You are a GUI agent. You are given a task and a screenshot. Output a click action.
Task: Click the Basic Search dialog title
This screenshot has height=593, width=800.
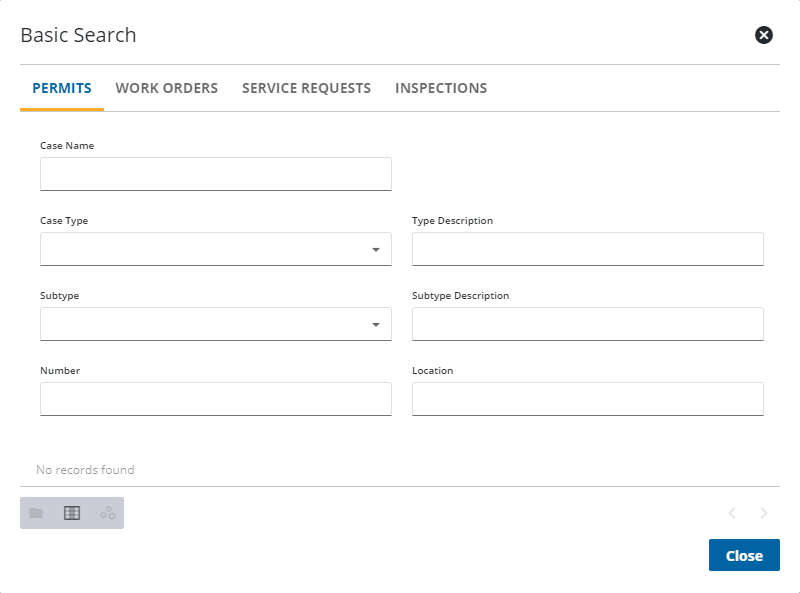(78, 36)
